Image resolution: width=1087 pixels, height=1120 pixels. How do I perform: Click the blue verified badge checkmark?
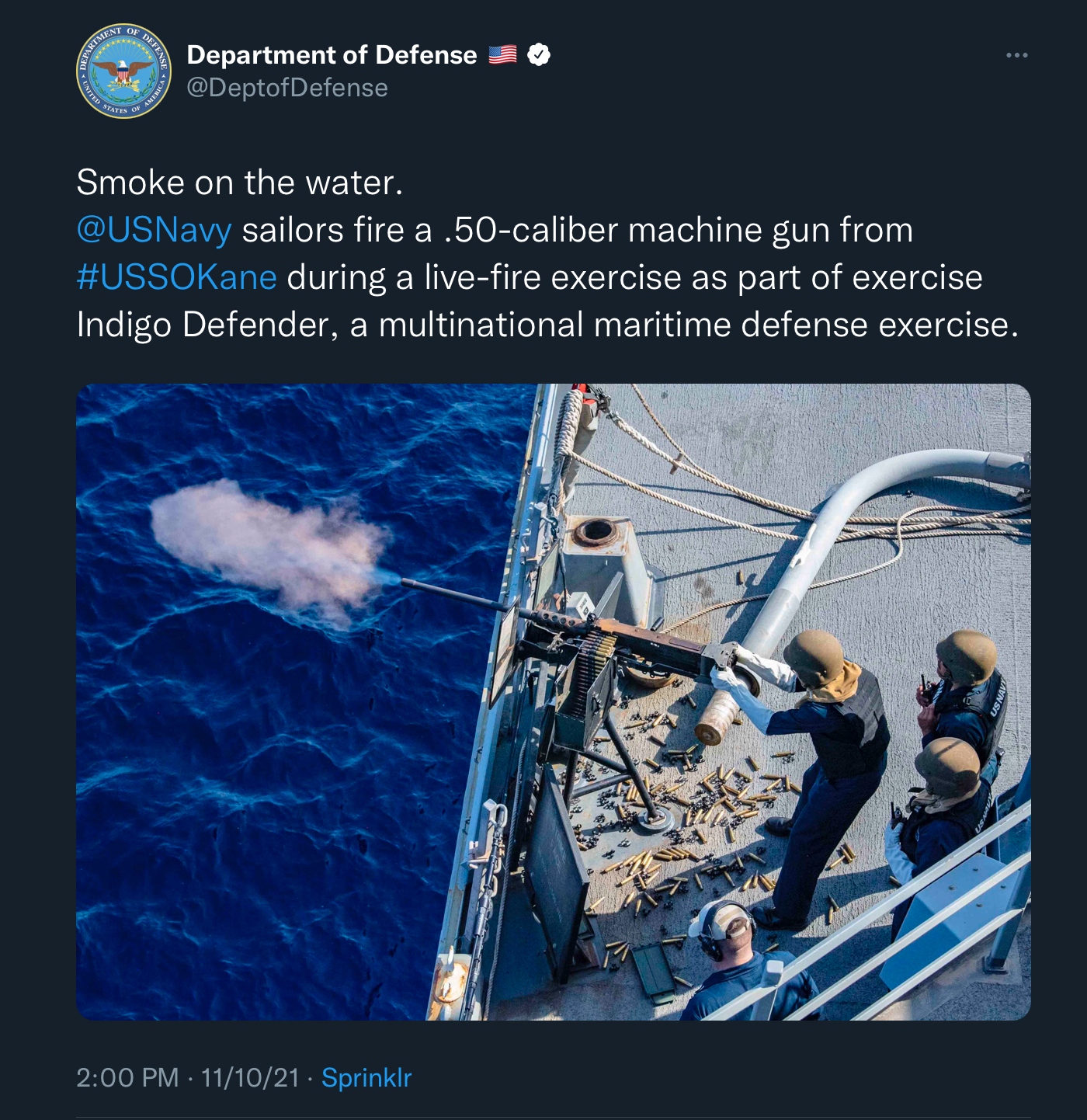(539, 54)
